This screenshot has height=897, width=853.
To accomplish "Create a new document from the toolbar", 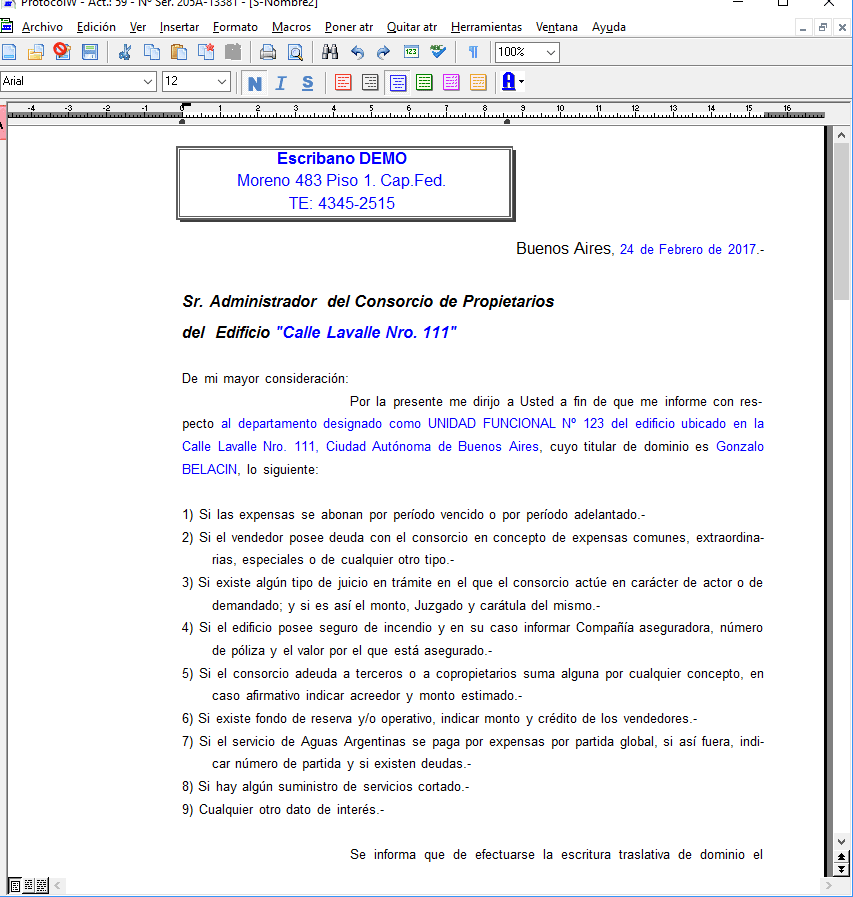I will pyautogui.click(x=9, y=52).
